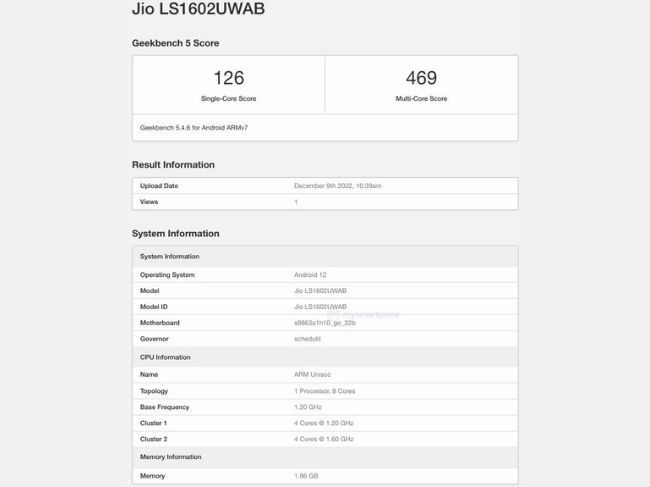The width and height of the screenshot is (650, 487).
Task: Select the Geekbench 5 Score heading
Action: pyautogui.click(x=175, y=43)
